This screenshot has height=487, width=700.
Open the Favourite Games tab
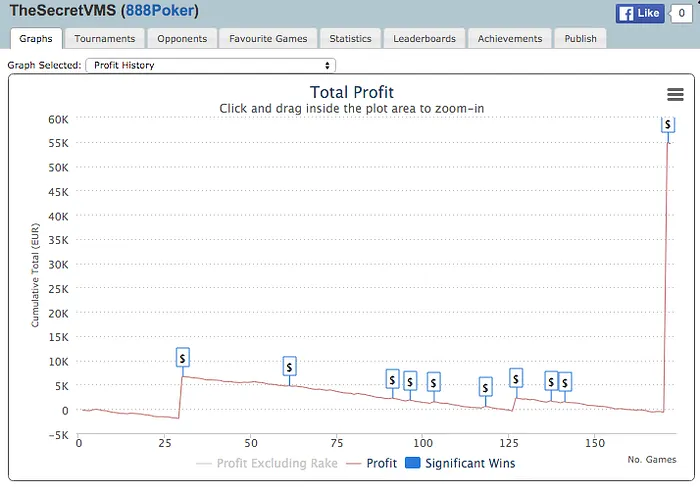(x=271, y=39)
